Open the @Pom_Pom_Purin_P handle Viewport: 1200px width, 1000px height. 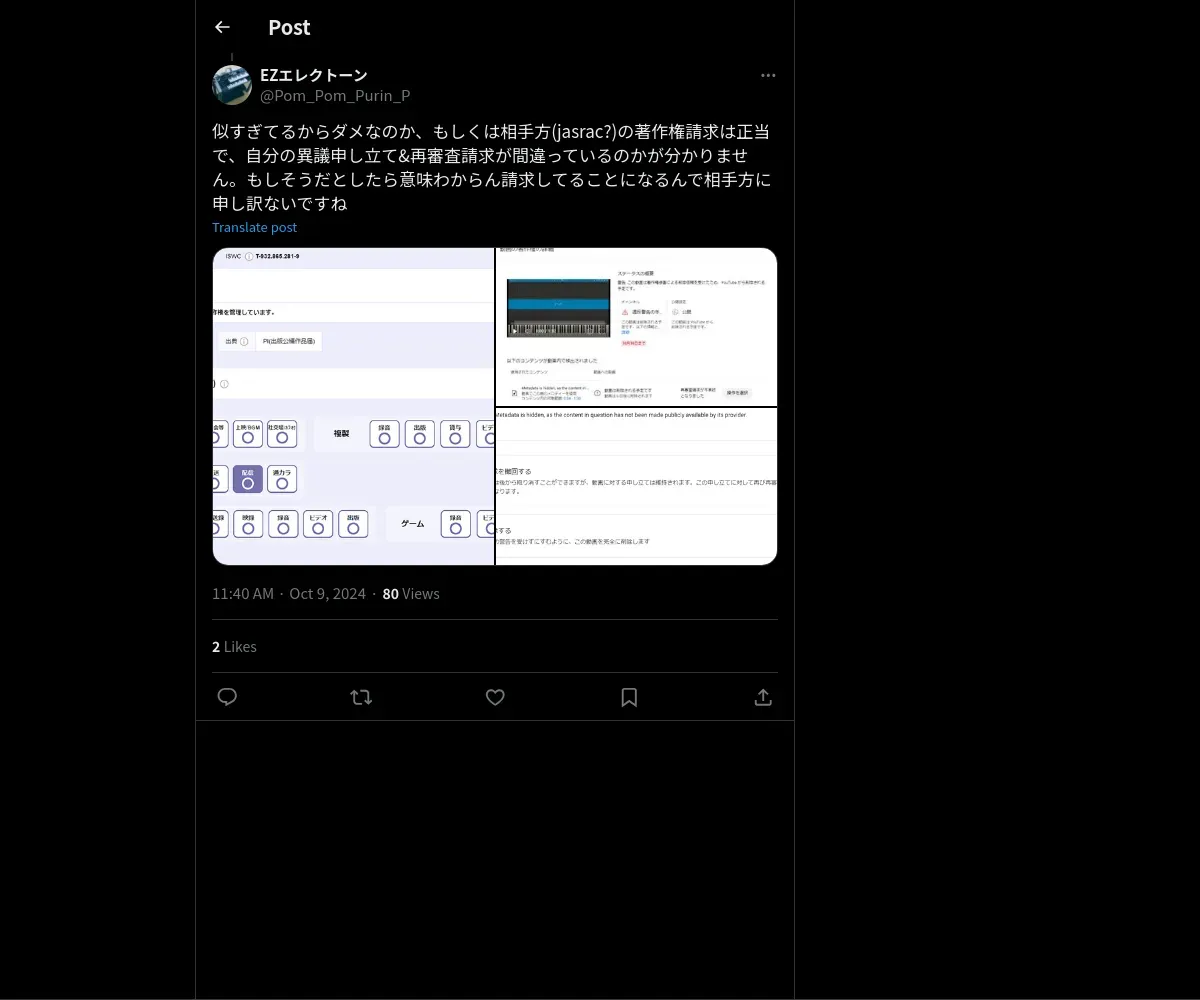(335, 95)
